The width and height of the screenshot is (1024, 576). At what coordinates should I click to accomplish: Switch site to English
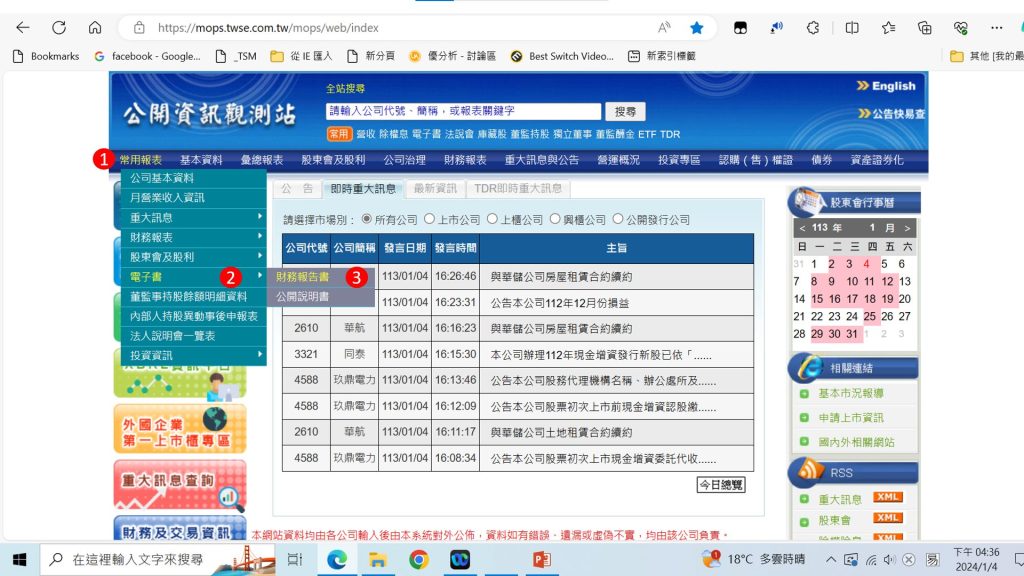pyautogui.click(x=886, y=86)
